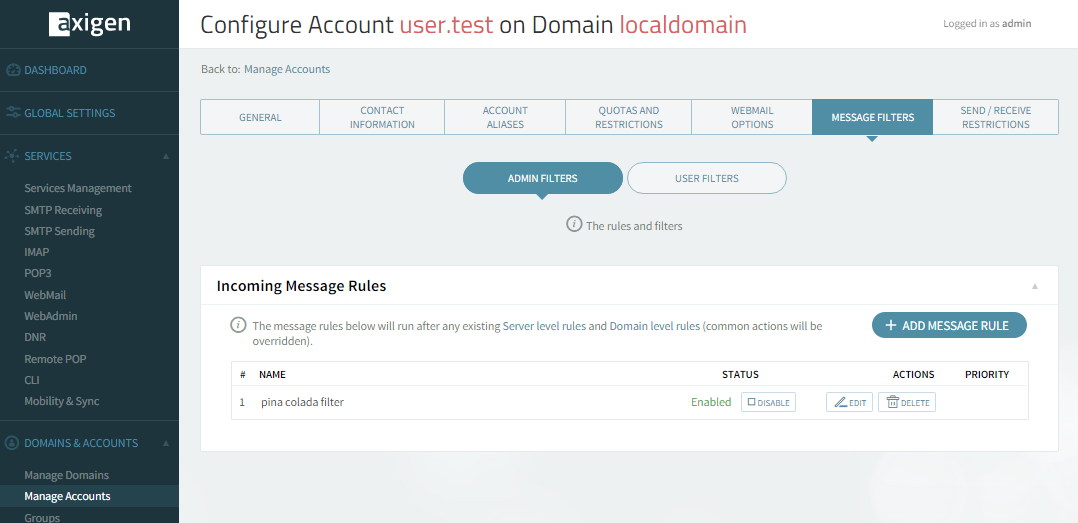Collapse Domains & Accounts sidebar section
Image resolution: width=1078 pixels, height=523 pixels.
[166, 443]
